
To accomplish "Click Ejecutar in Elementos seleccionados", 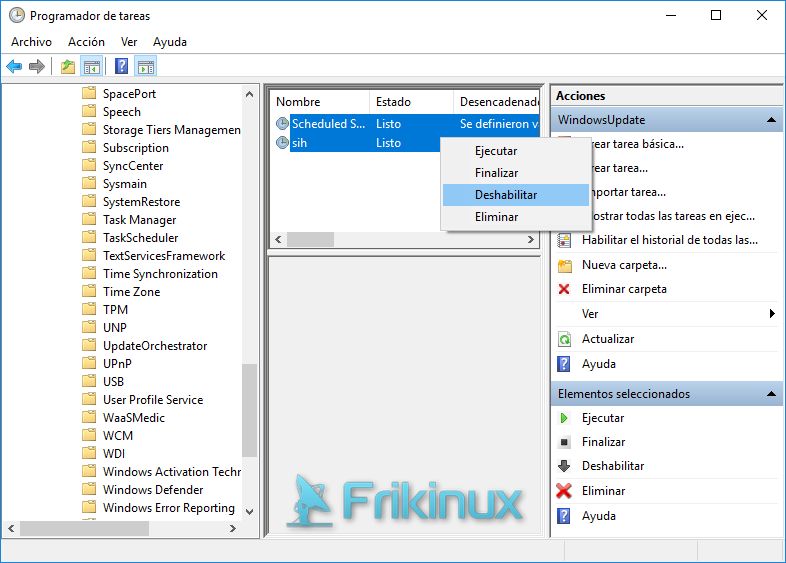I will pos(603,418).
